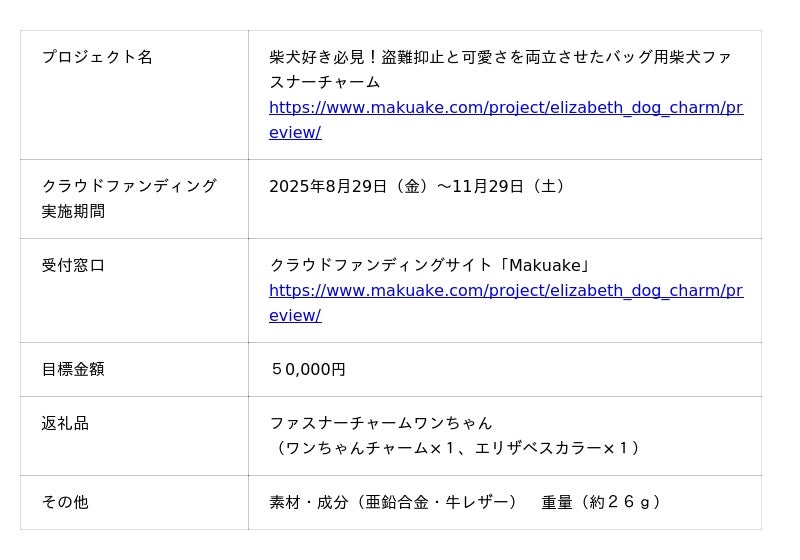Select the 目標金額 row label
Screen dimensions: 800x560
pos(73,369)
